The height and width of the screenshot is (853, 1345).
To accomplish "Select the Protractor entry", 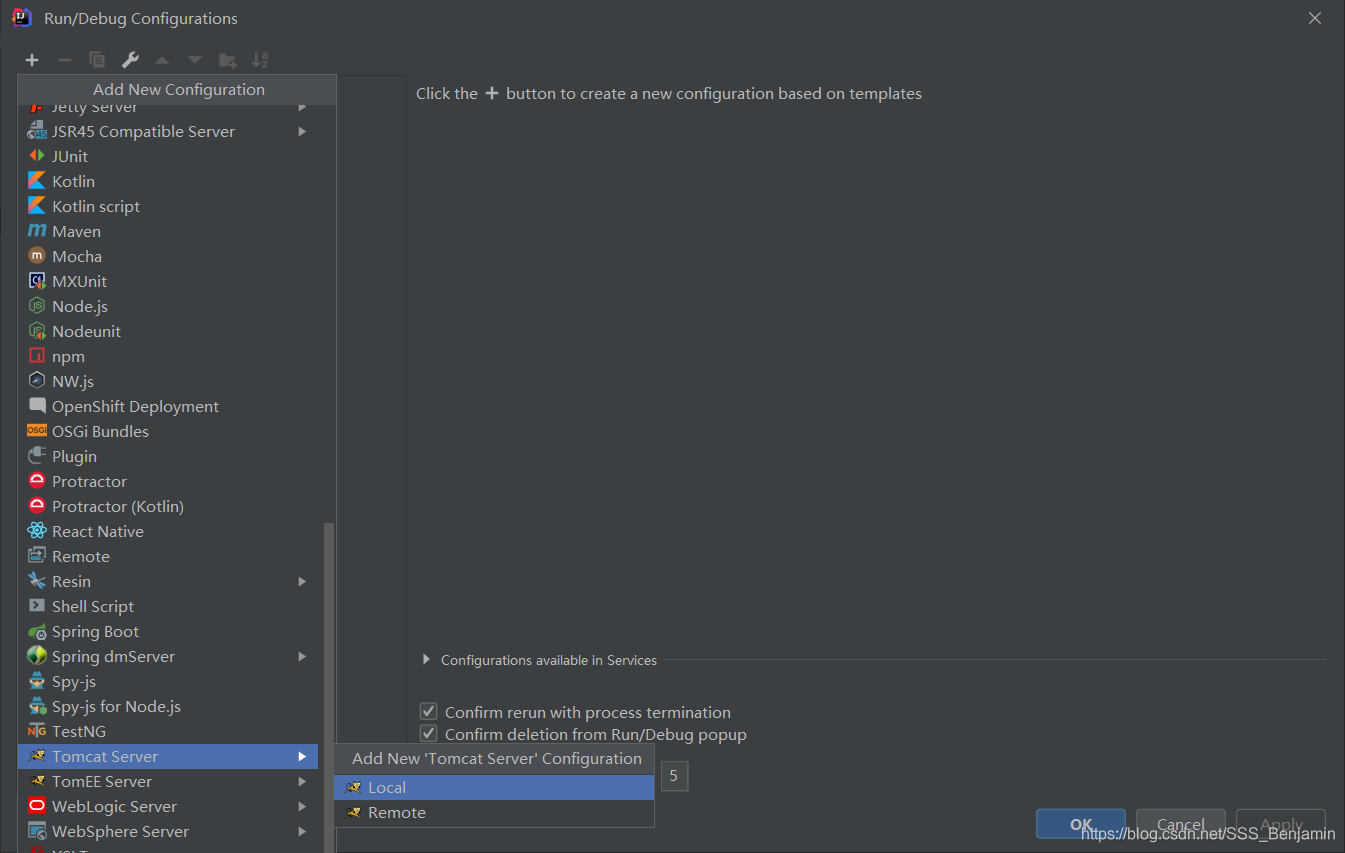I will [x=168, y=481].
